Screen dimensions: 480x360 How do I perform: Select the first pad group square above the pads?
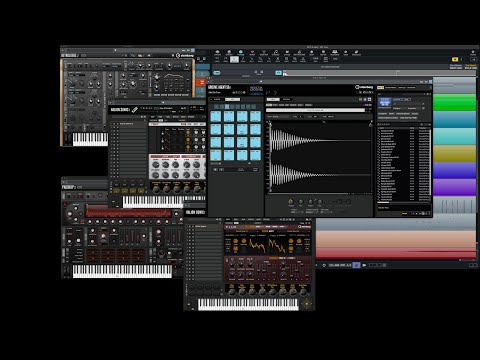coord(216,107)
